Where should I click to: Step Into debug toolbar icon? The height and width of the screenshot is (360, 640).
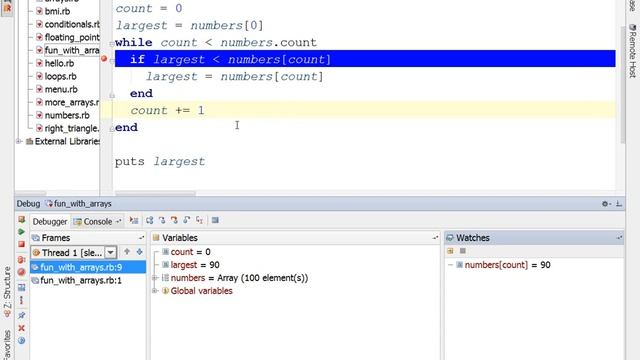coord(162,220)
